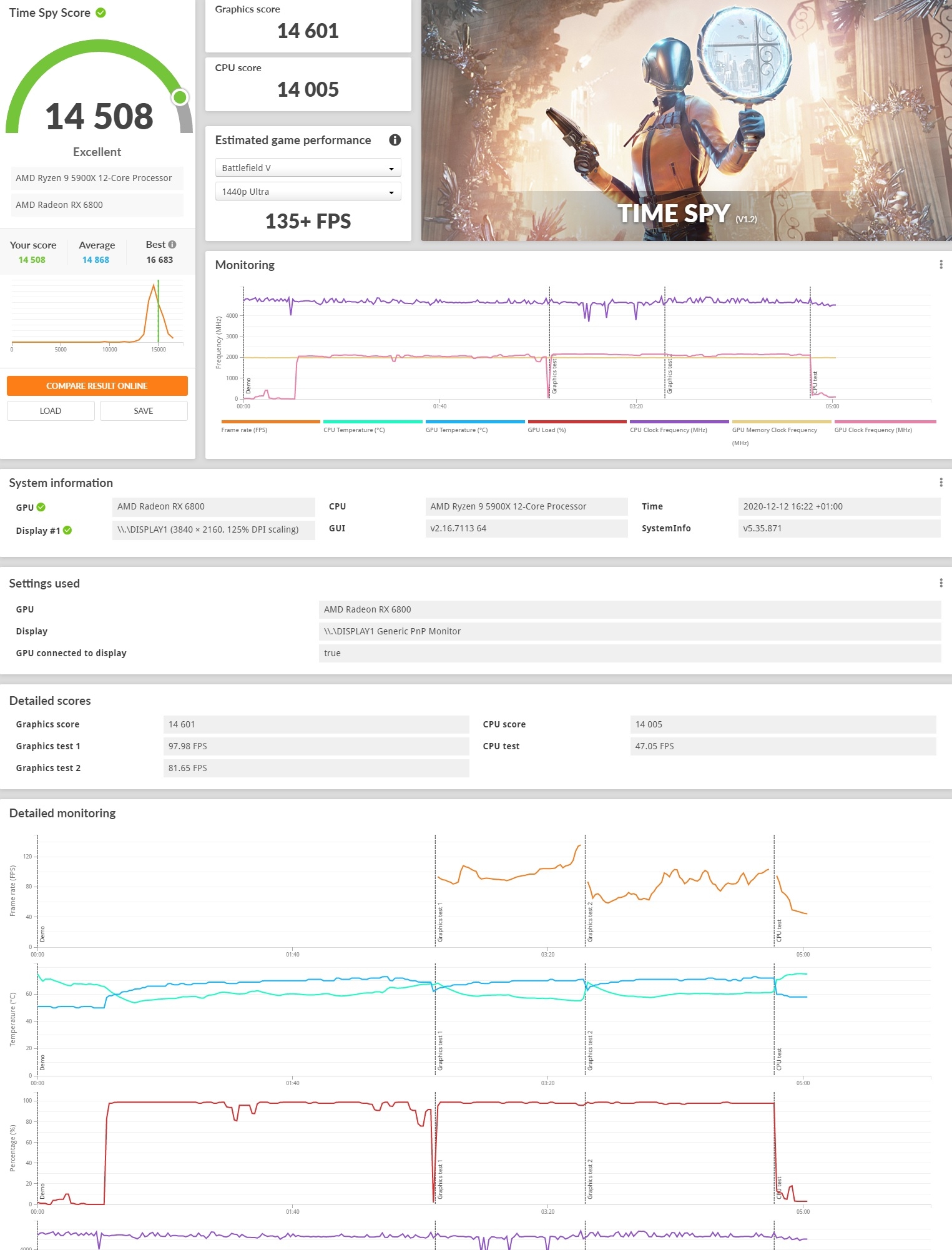Click the Graphics test 1 value 97.98 FPS

coord(316,746)
